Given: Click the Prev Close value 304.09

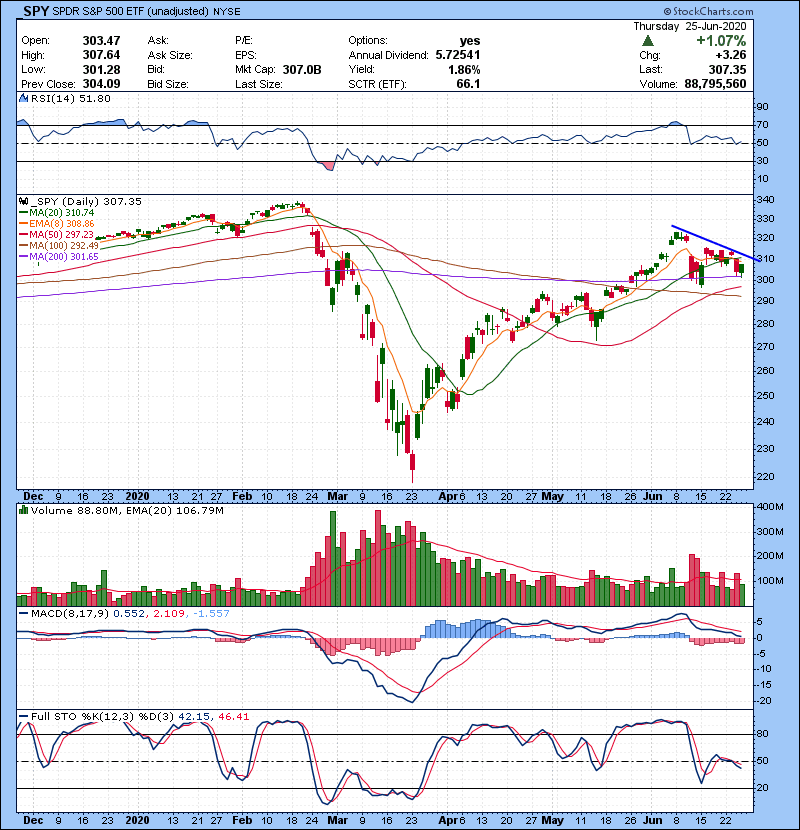Looking at the screenshot, I should [101, 84].
